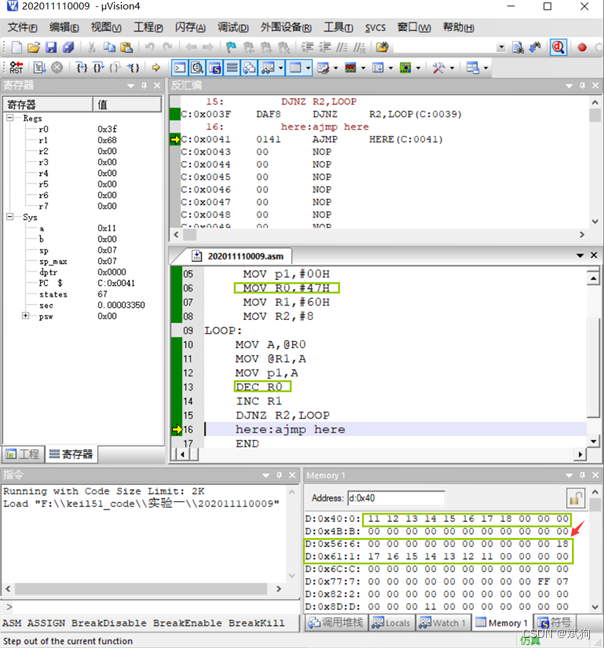605x649 pixels.
Task: Run the program with the Run icon
Action: (40, 67)
